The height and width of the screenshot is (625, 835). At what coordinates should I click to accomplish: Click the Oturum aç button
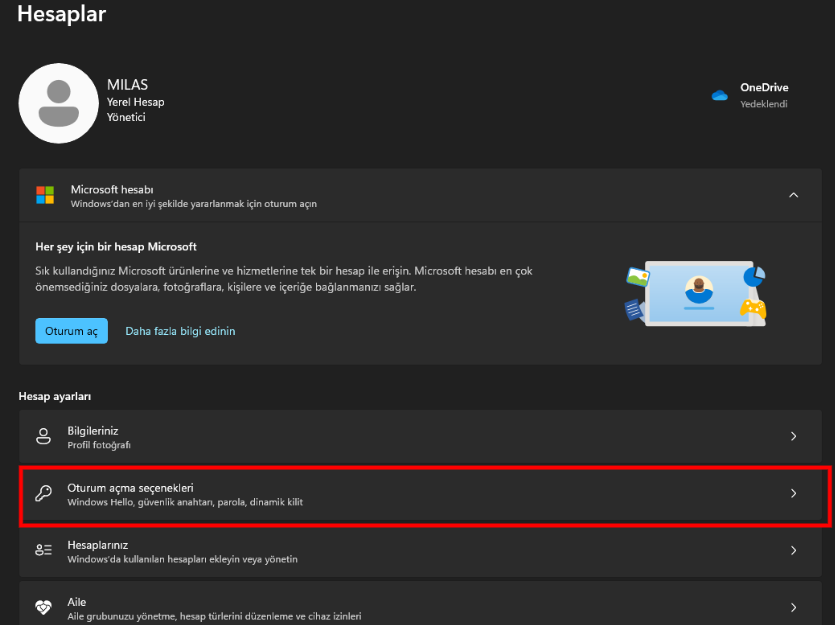[x=71, y=331]
